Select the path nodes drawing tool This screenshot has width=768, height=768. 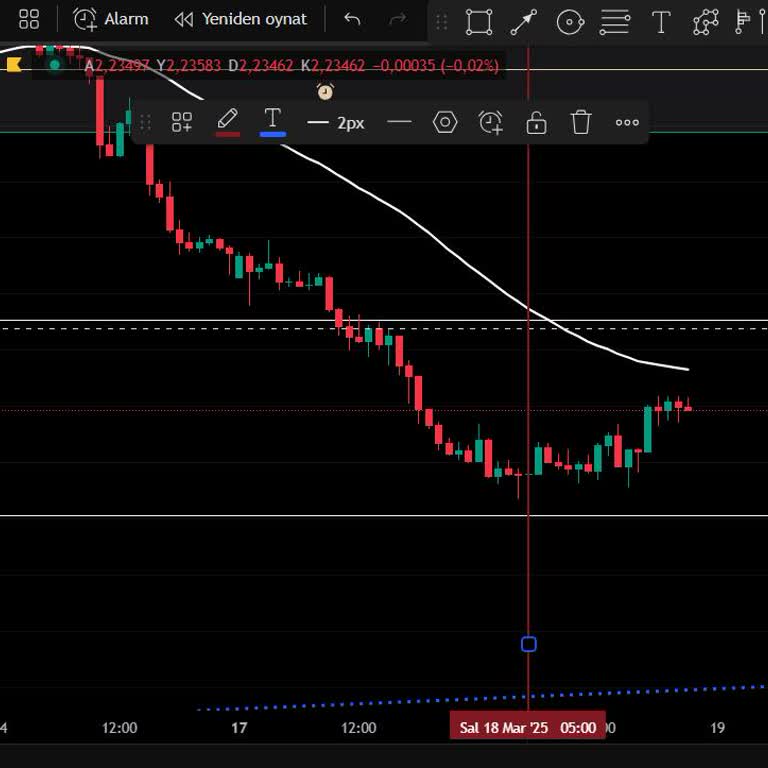coord(706,22)
